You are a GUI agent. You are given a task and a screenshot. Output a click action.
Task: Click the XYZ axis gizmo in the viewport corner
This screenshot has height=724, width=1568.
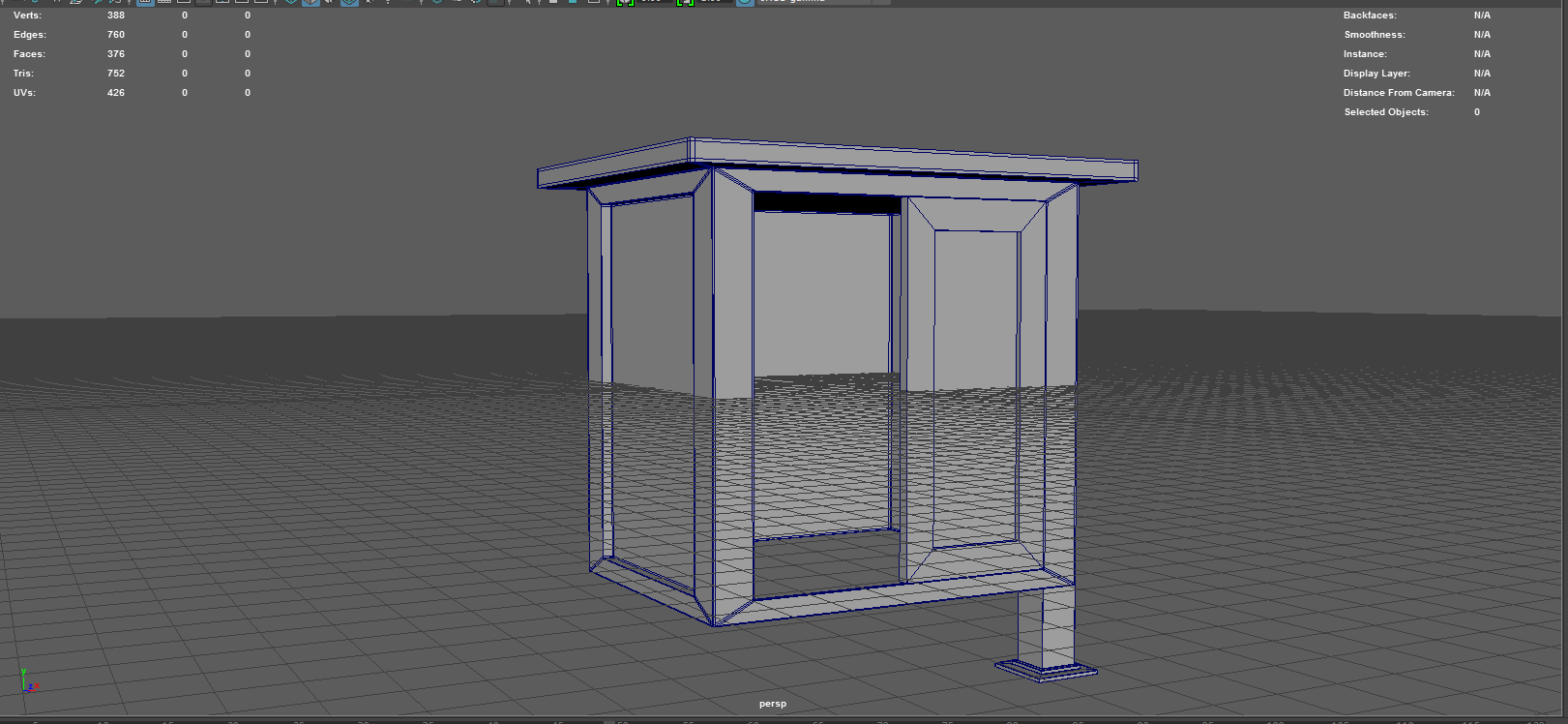pyautogui.click(x=28, y=681)
